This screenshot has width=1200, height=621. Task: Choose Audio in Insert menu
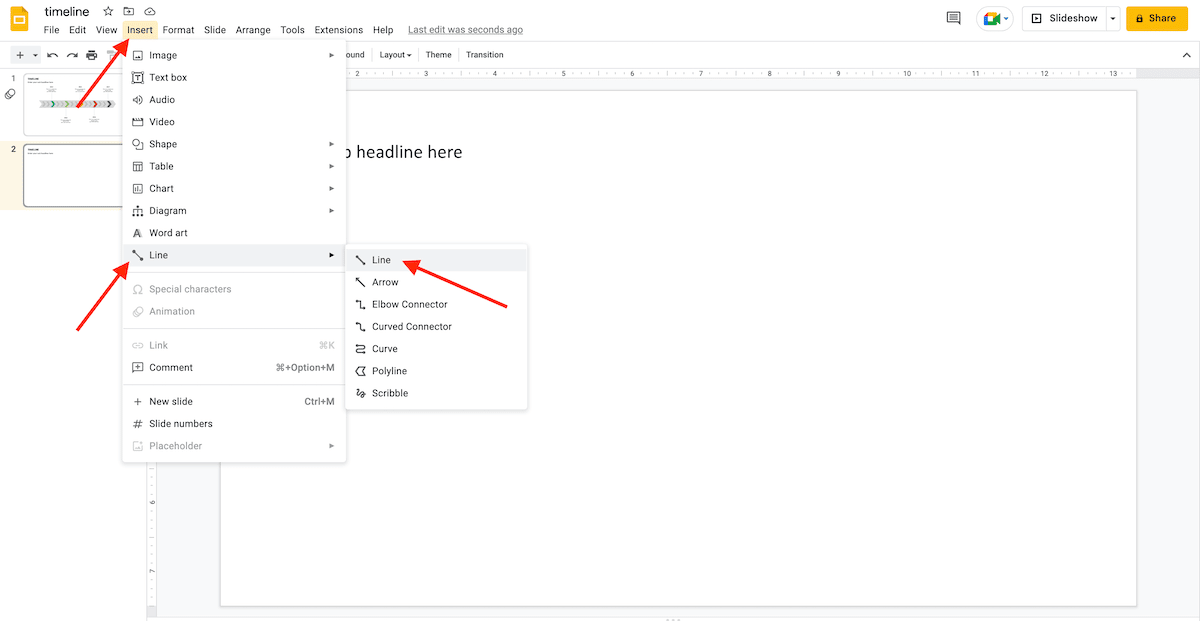(234, 100)
